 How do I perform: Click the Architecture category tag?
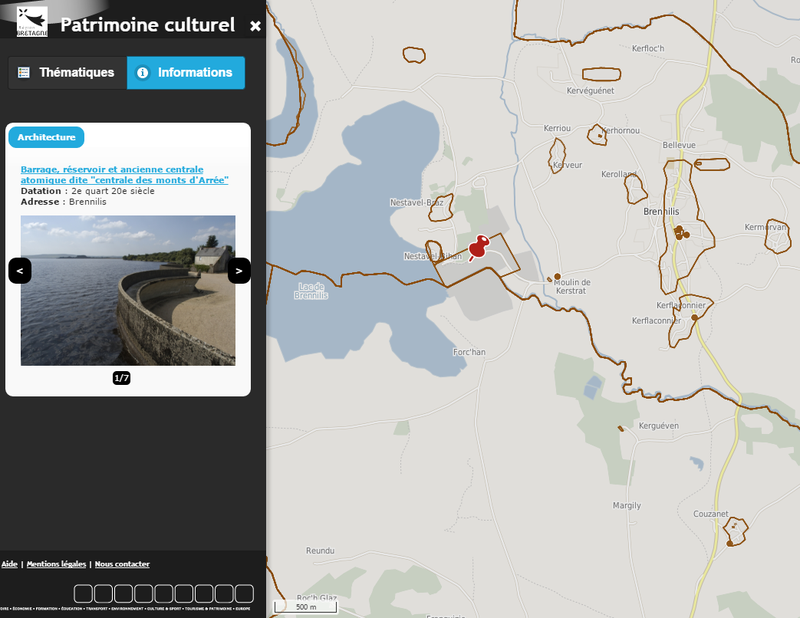[46, 137]
